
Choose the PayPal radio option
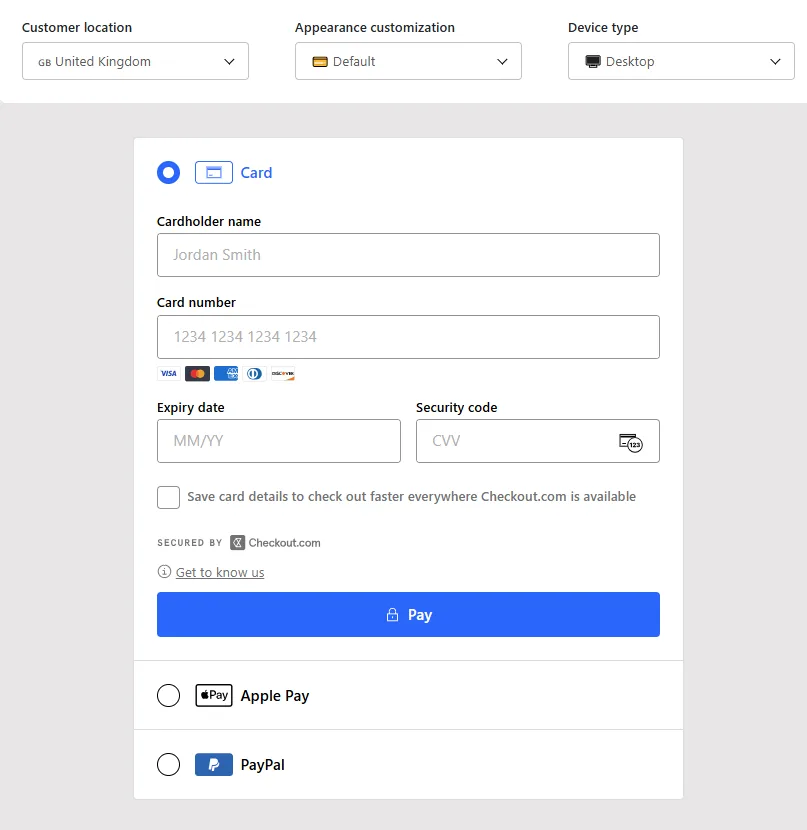pyautogui.click(x=168, y=764)
